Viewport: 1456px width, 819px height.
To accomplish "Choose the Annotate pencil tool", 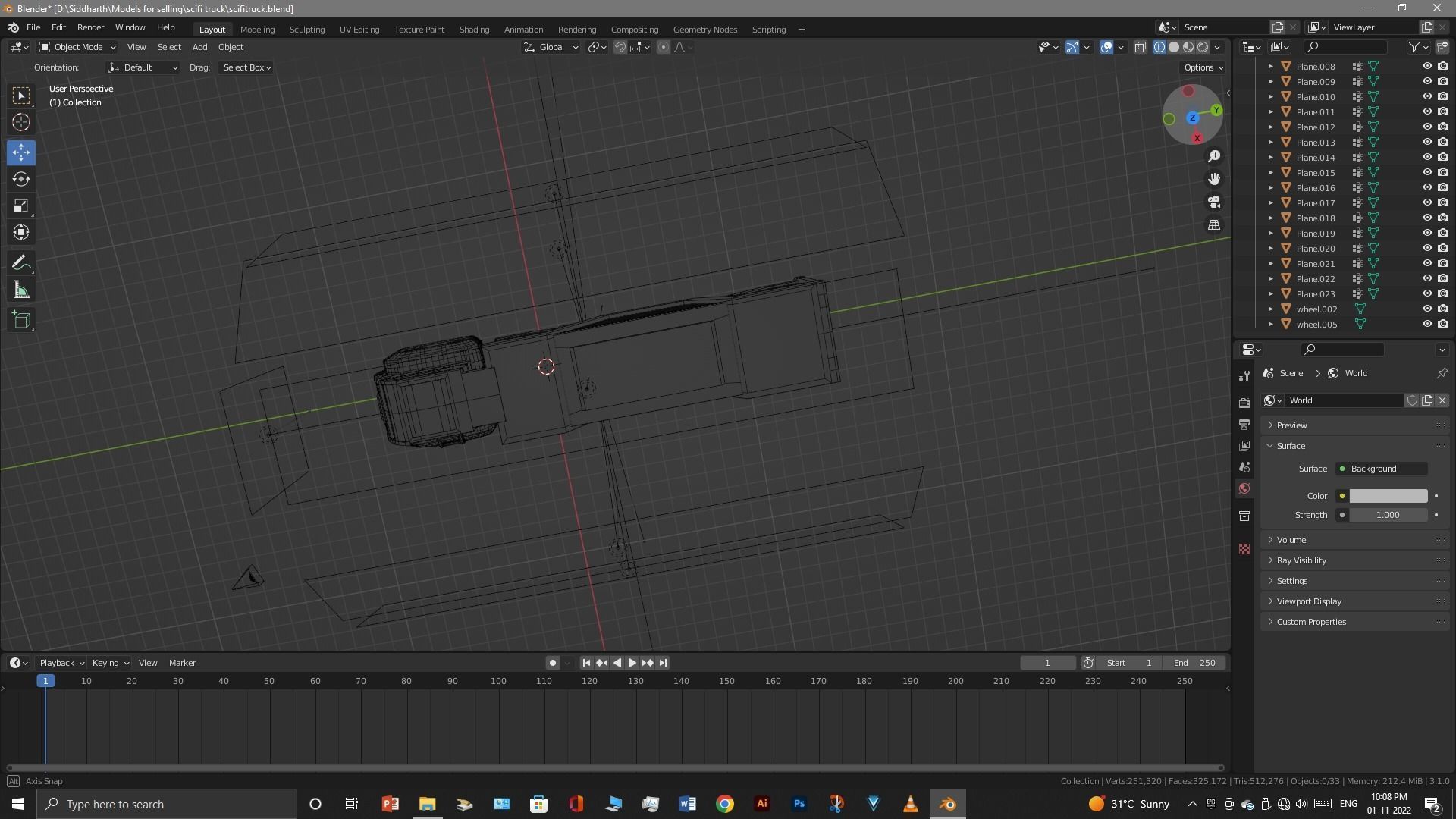I will [x=21, y=263].
